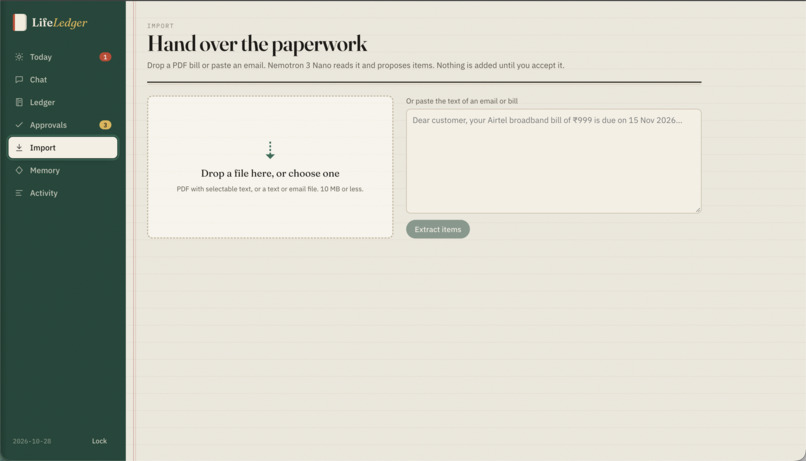Choose a file via the drop zone heading
806x461 pixels.
(x=270, y=173)
